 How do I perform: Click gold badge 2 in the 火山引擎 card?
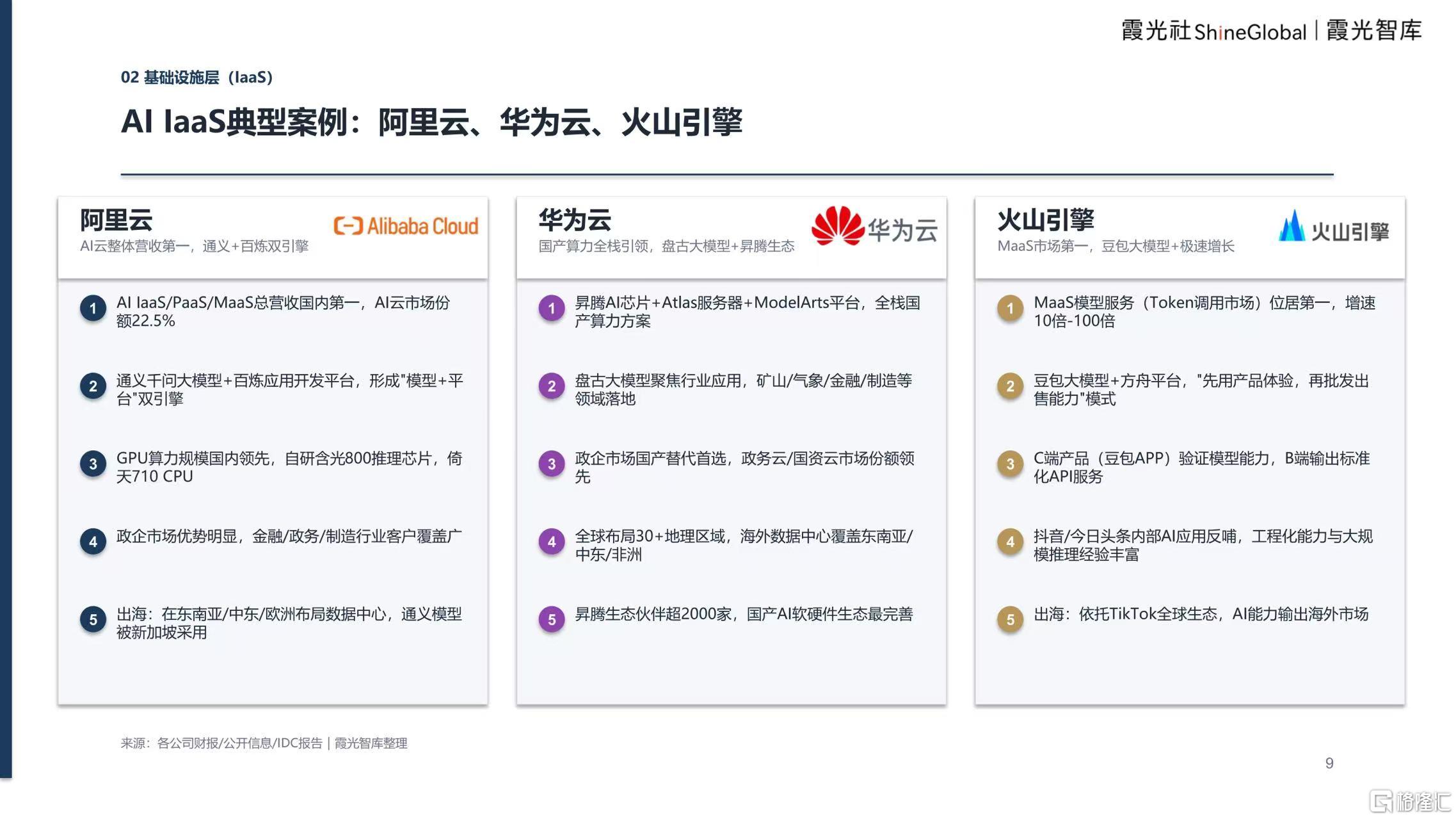point(1011,386)
